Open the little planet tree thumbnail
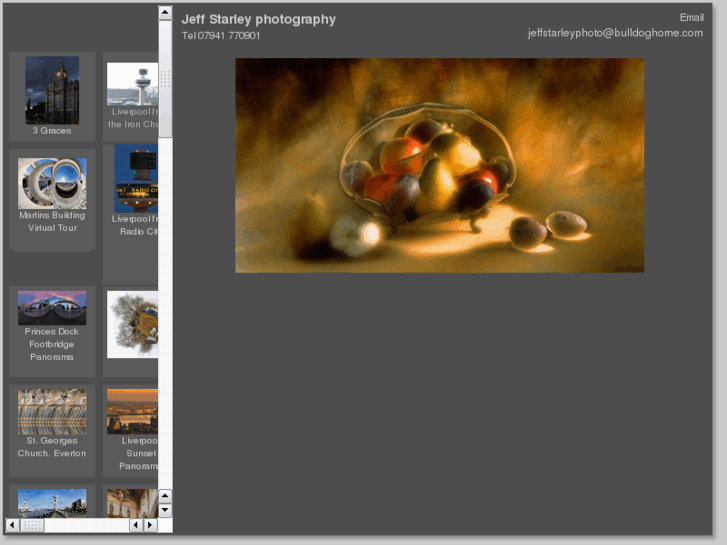 (x=133, y=324)
